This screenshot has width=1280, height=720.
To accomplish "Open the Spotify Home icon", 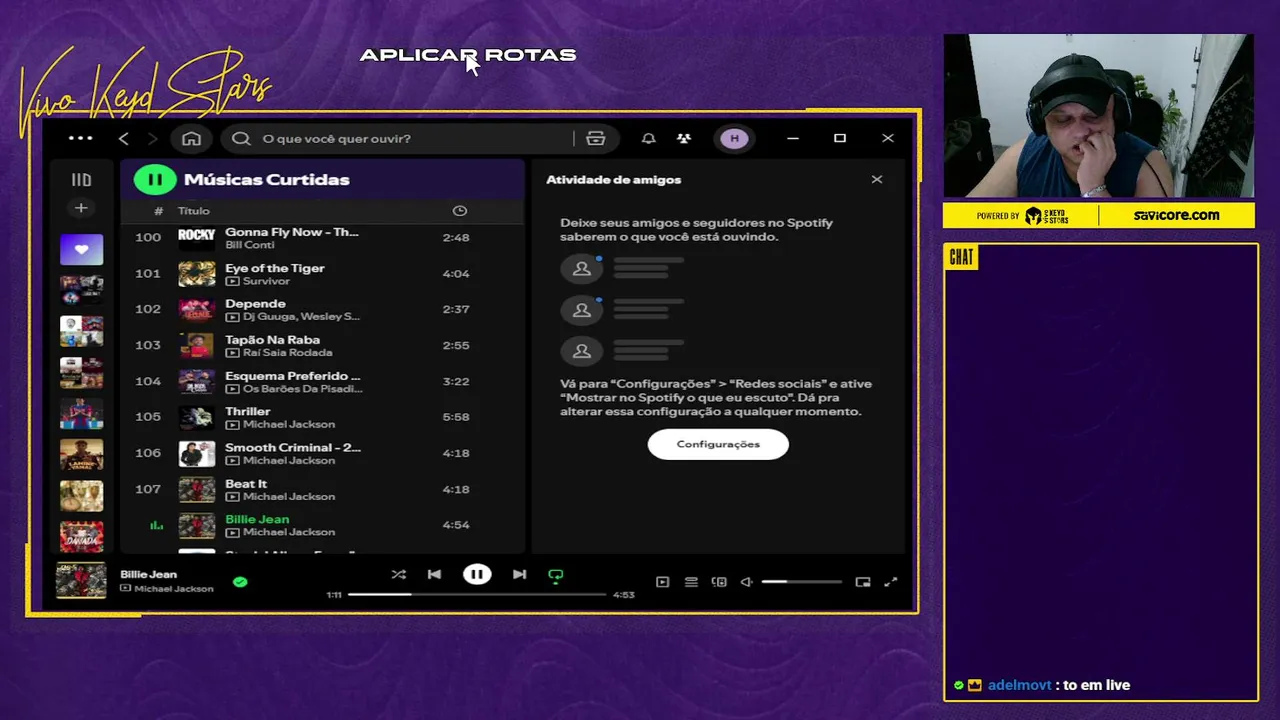I will point(191,138).
